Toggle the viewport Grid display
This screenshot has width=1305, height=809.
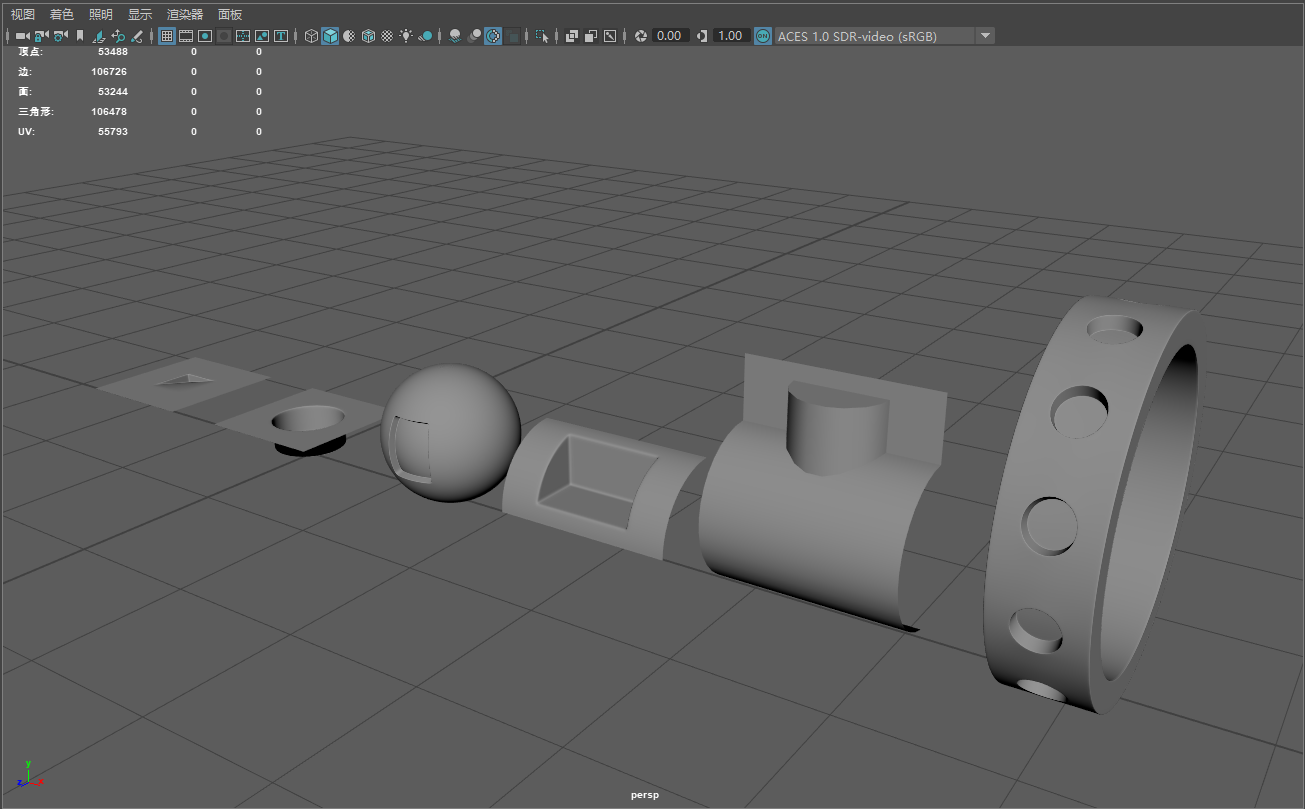click(167, 36)
